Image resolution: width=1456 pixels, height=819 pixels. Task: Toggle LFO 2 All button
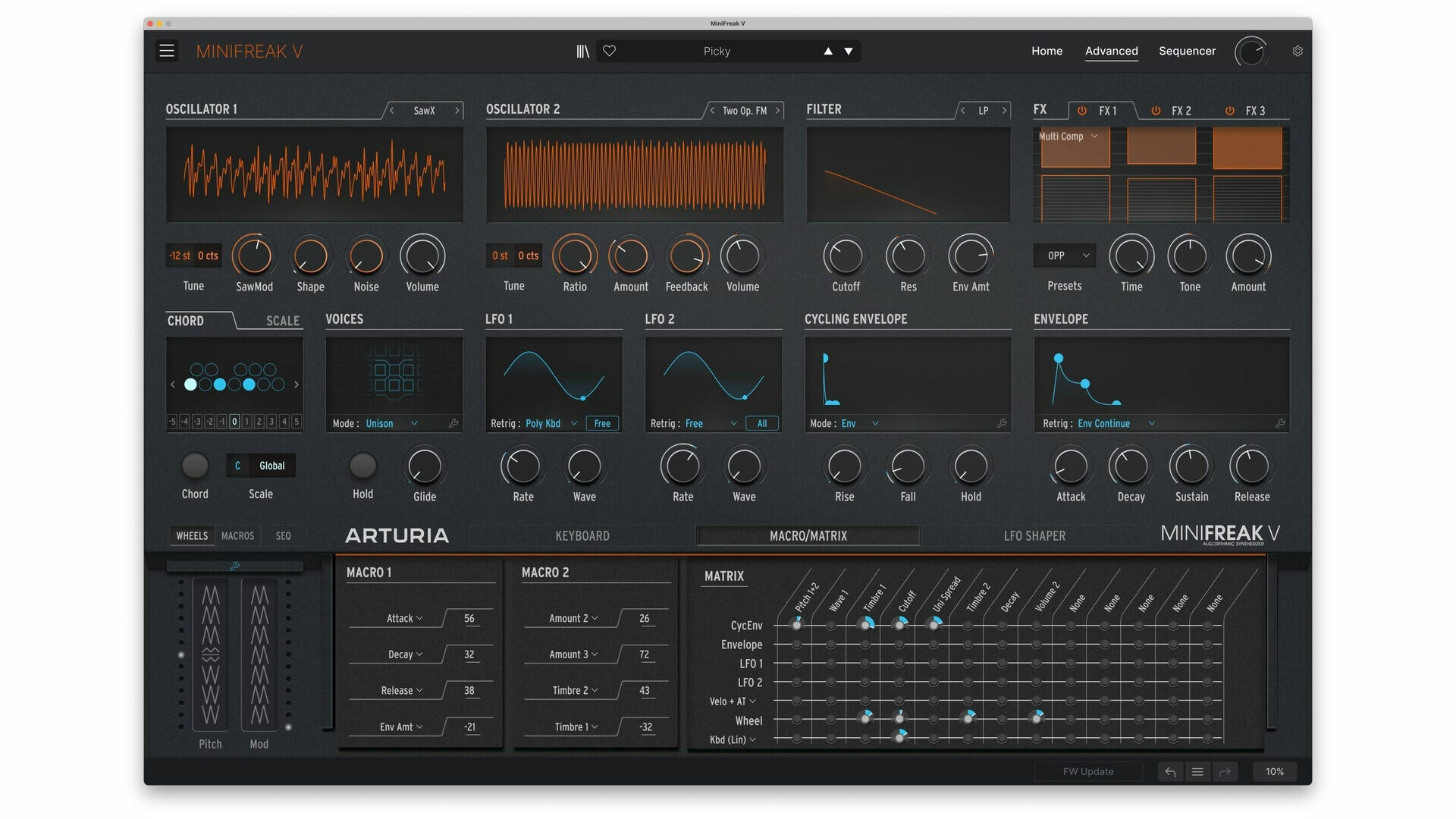click(x=762, y=424)
